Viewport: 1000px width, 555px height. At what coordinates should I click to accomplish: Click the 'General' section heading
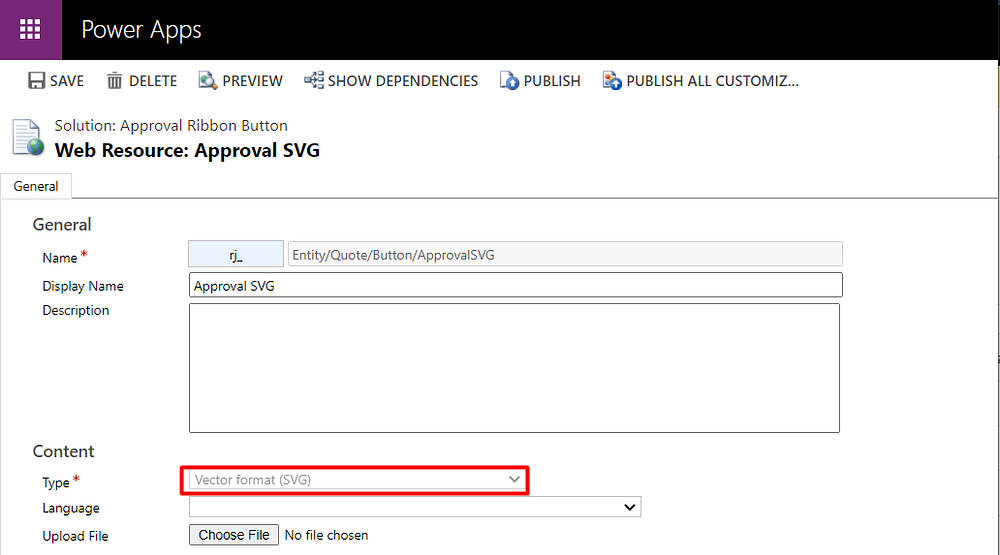[62, 225]
